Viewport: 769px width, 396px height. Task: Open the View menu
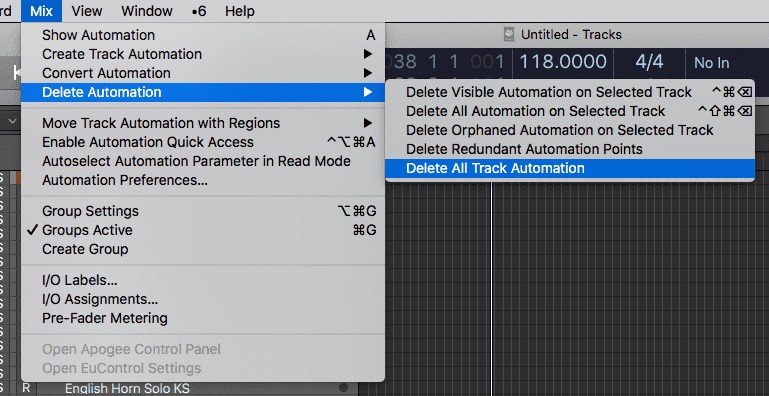(x=87, y=11)
